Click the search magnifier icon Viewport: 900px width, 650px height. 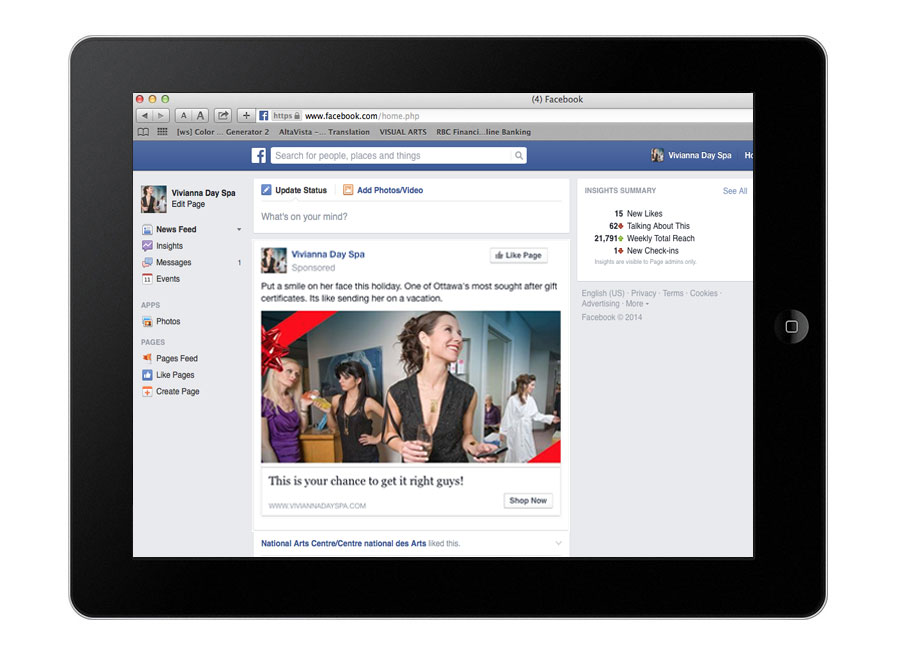(518, 156)
